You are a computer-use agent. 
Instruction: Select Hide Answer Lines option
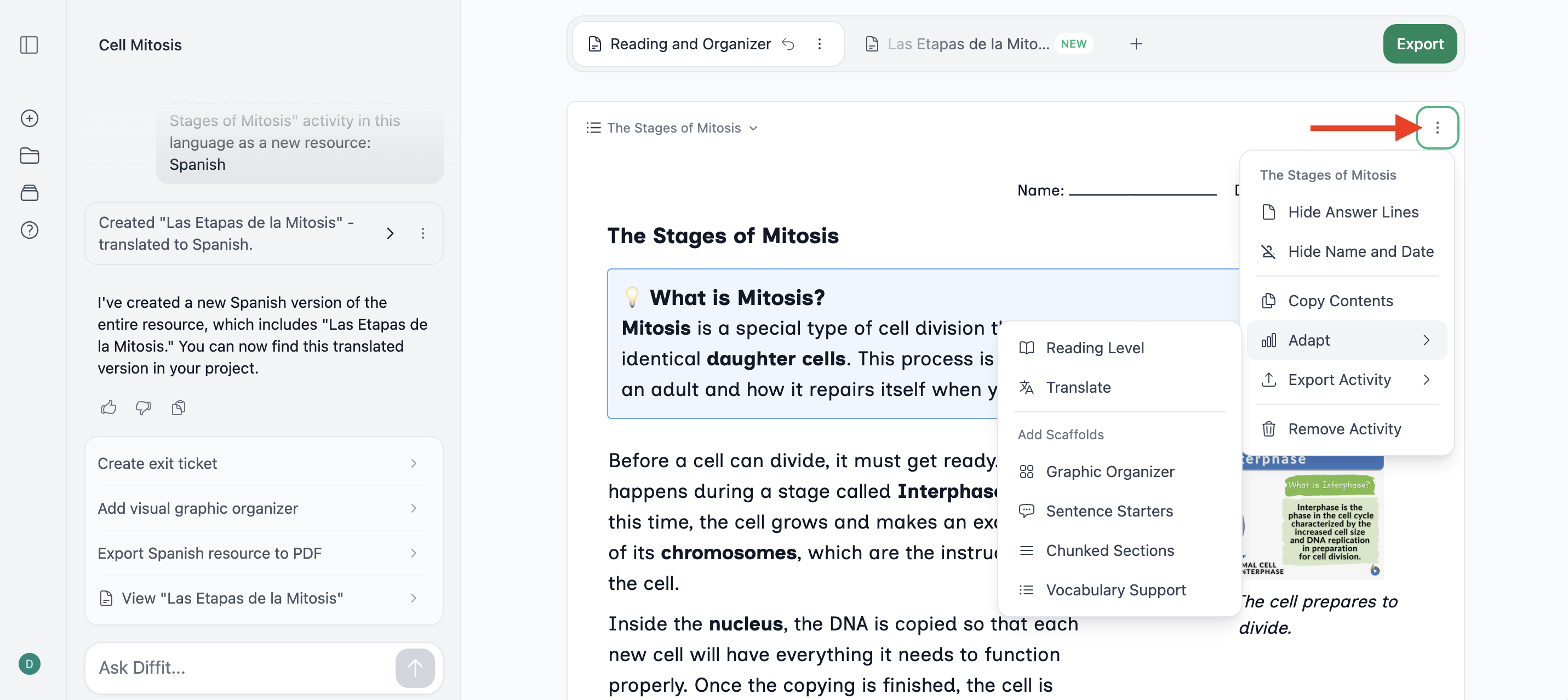1347,212
